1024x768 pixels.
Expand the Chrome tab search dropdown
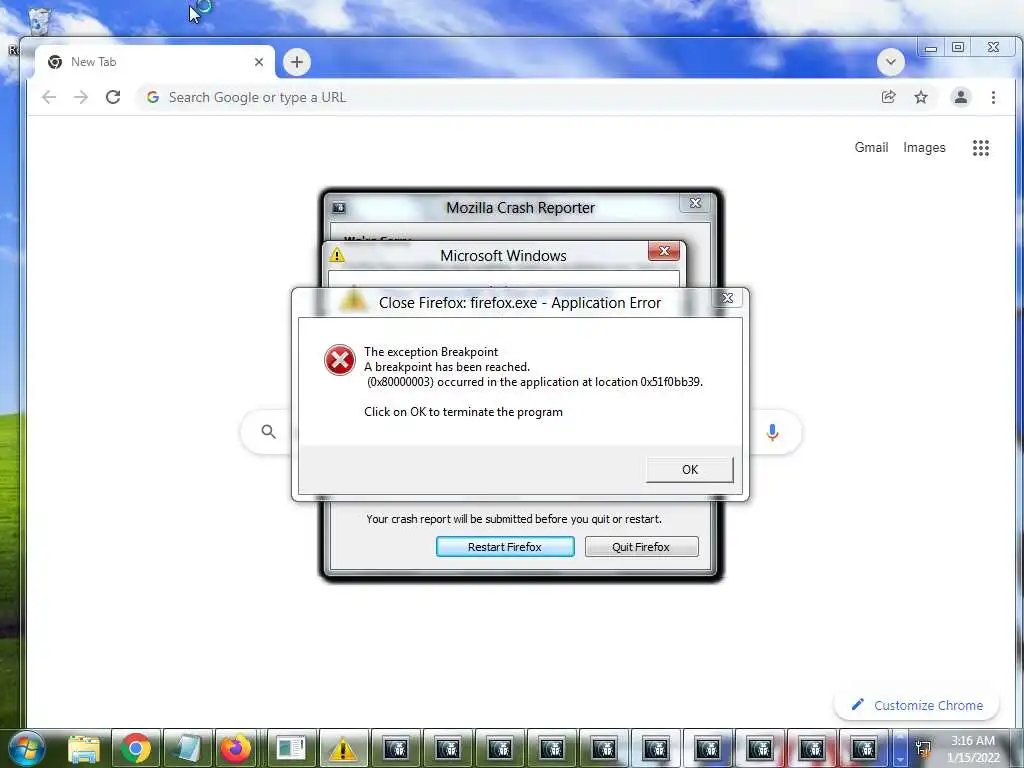coord(891,62)
